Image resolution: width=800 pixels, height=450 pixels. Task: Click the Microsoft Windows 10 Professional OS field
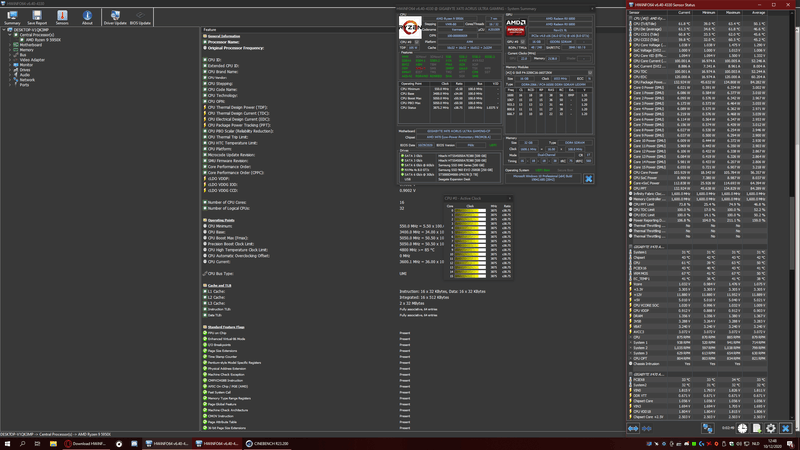(543, 178)
